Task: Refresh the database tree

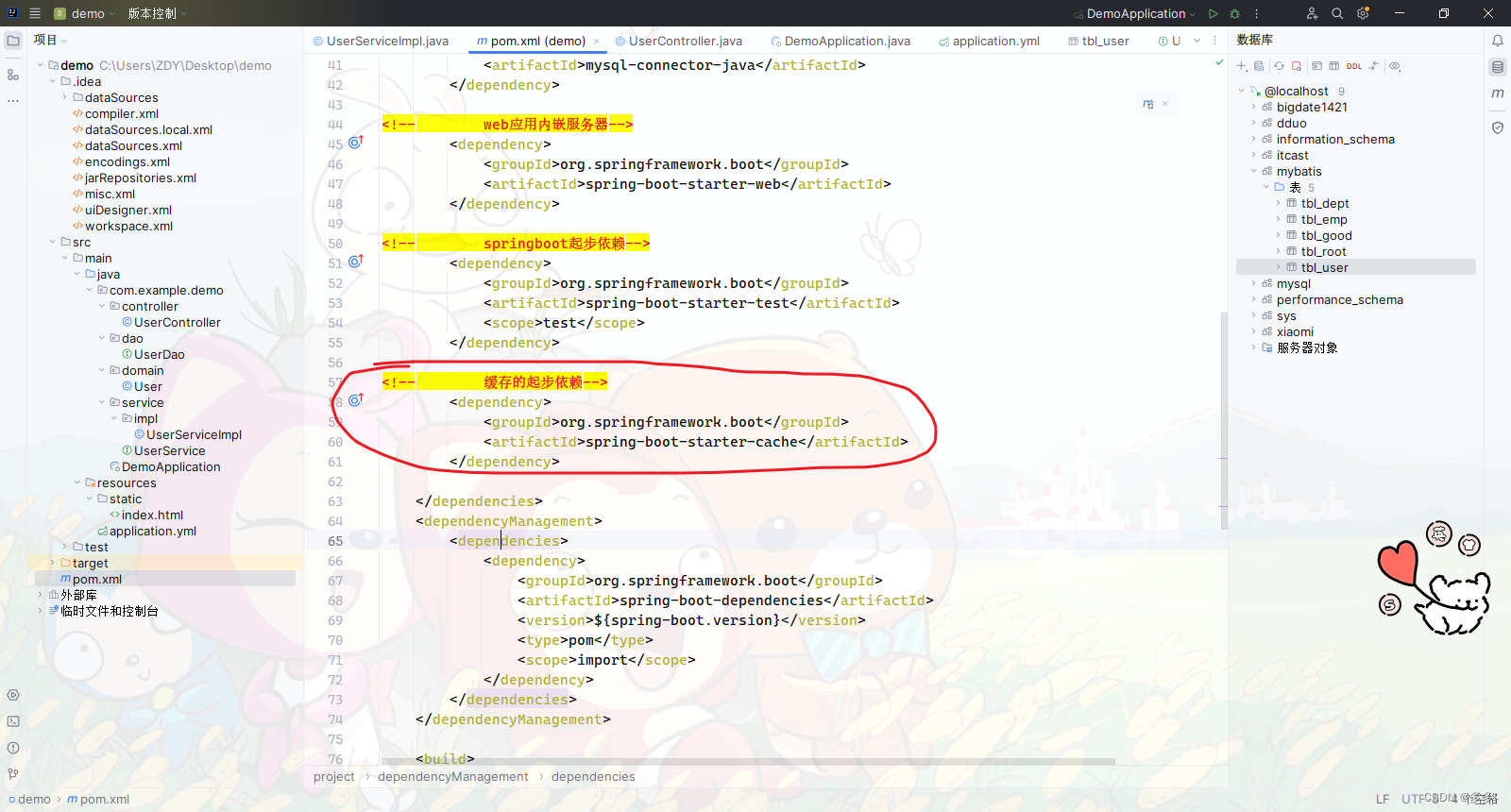Action: tap(1279, 66)
